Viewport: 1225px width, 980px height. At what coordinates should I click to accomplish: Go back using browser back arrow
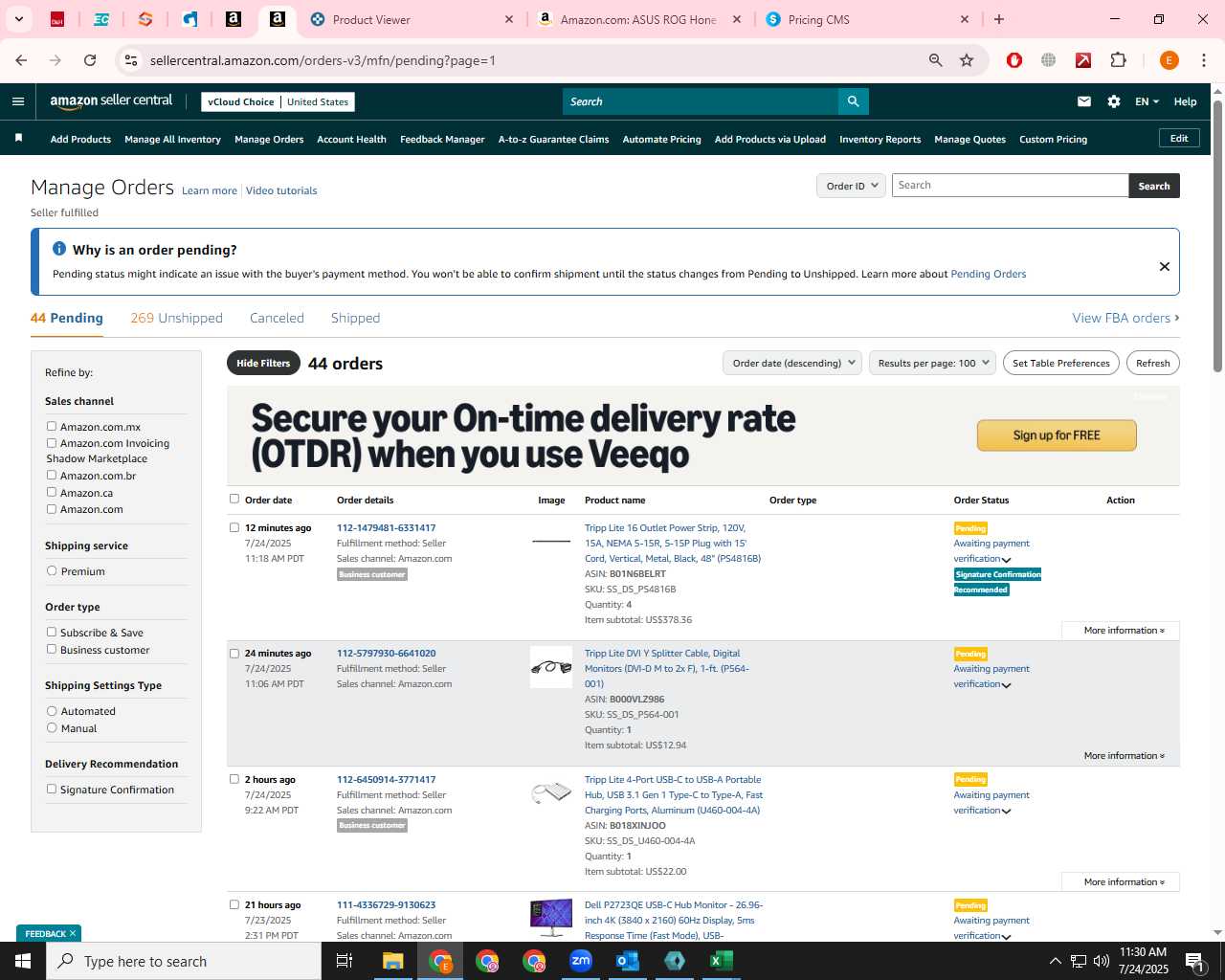(x=21, y=60)
